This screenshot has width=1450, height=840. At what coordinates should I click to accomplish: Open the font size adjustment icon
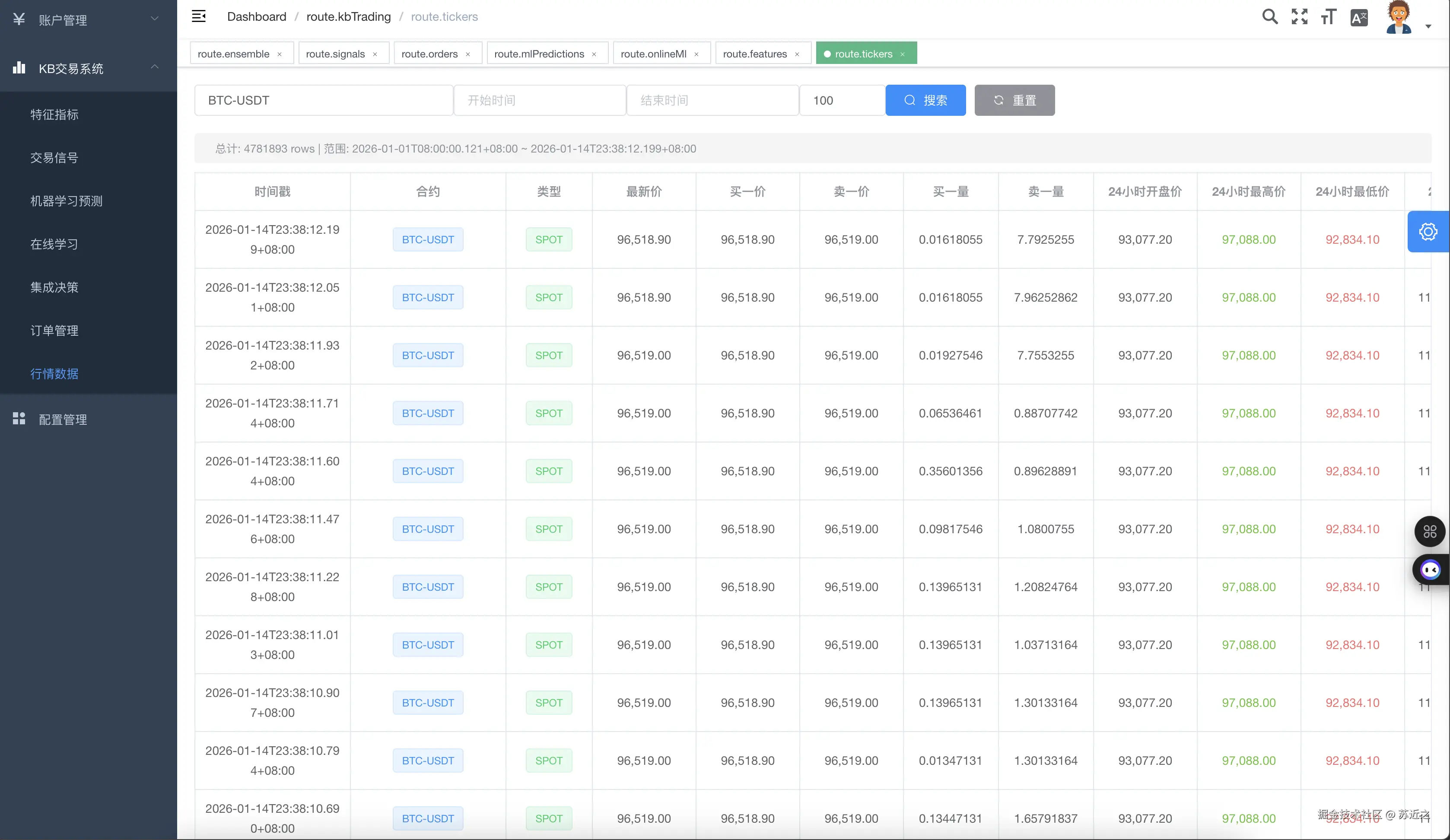pos(1328,17)
